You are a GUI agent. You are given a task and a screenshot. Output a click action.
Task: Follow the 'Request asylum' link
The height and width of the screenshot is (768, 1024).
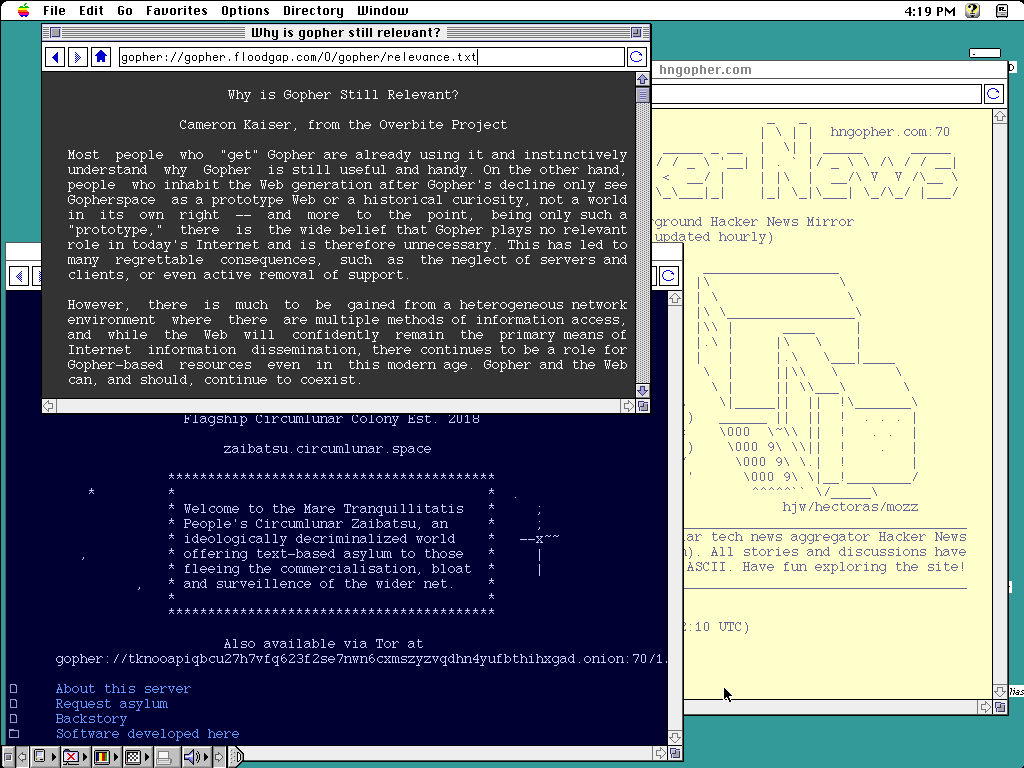113,703
